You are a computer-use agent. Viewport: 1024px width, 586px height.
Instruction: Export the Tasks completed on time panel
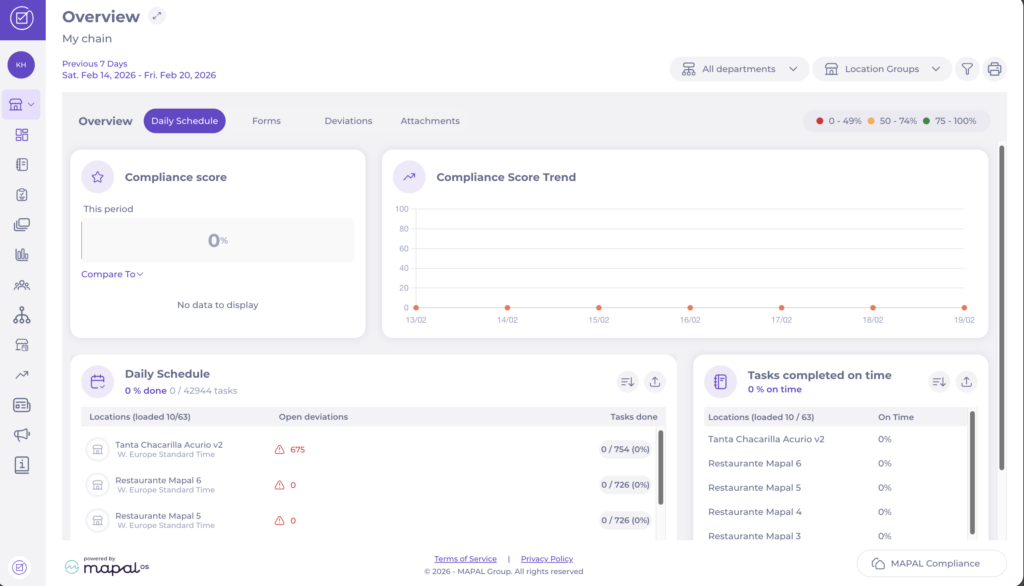tap(966, 381)
